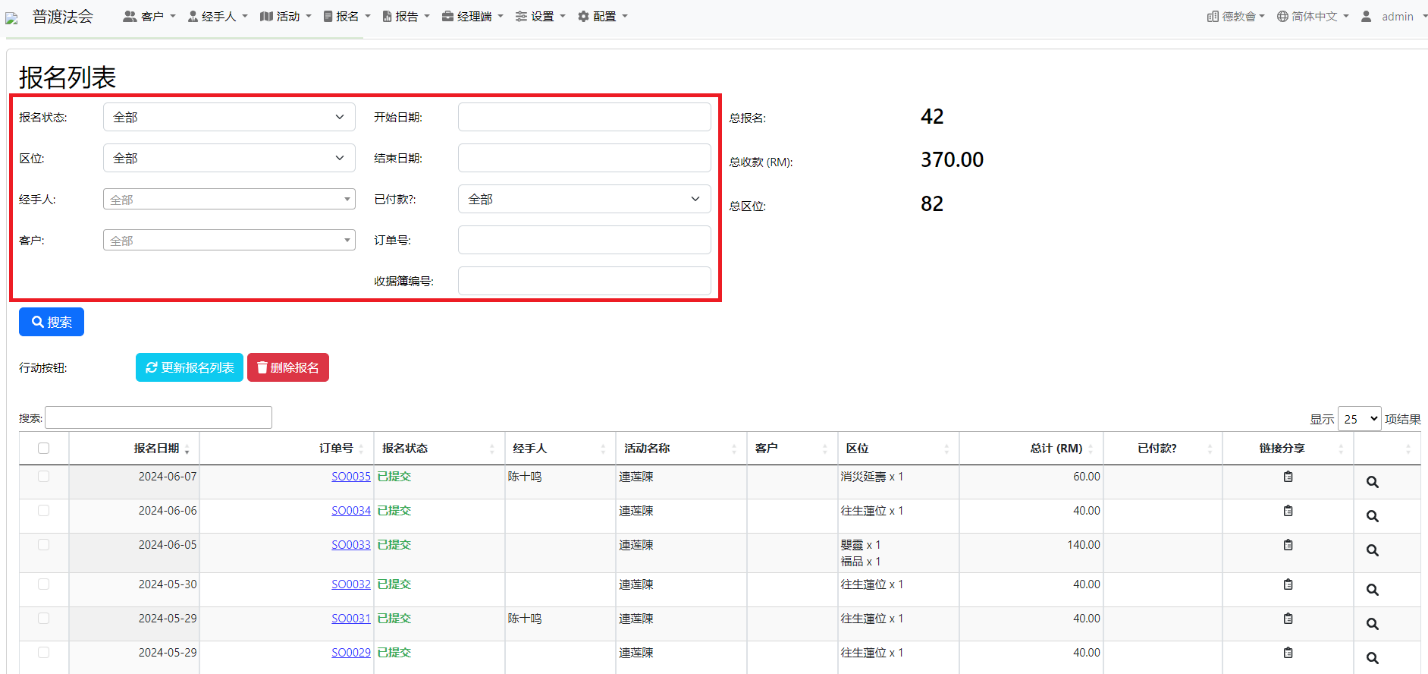Check the box for order SO0031
This screenshot has height=674, width=1428.
[43, 618]
